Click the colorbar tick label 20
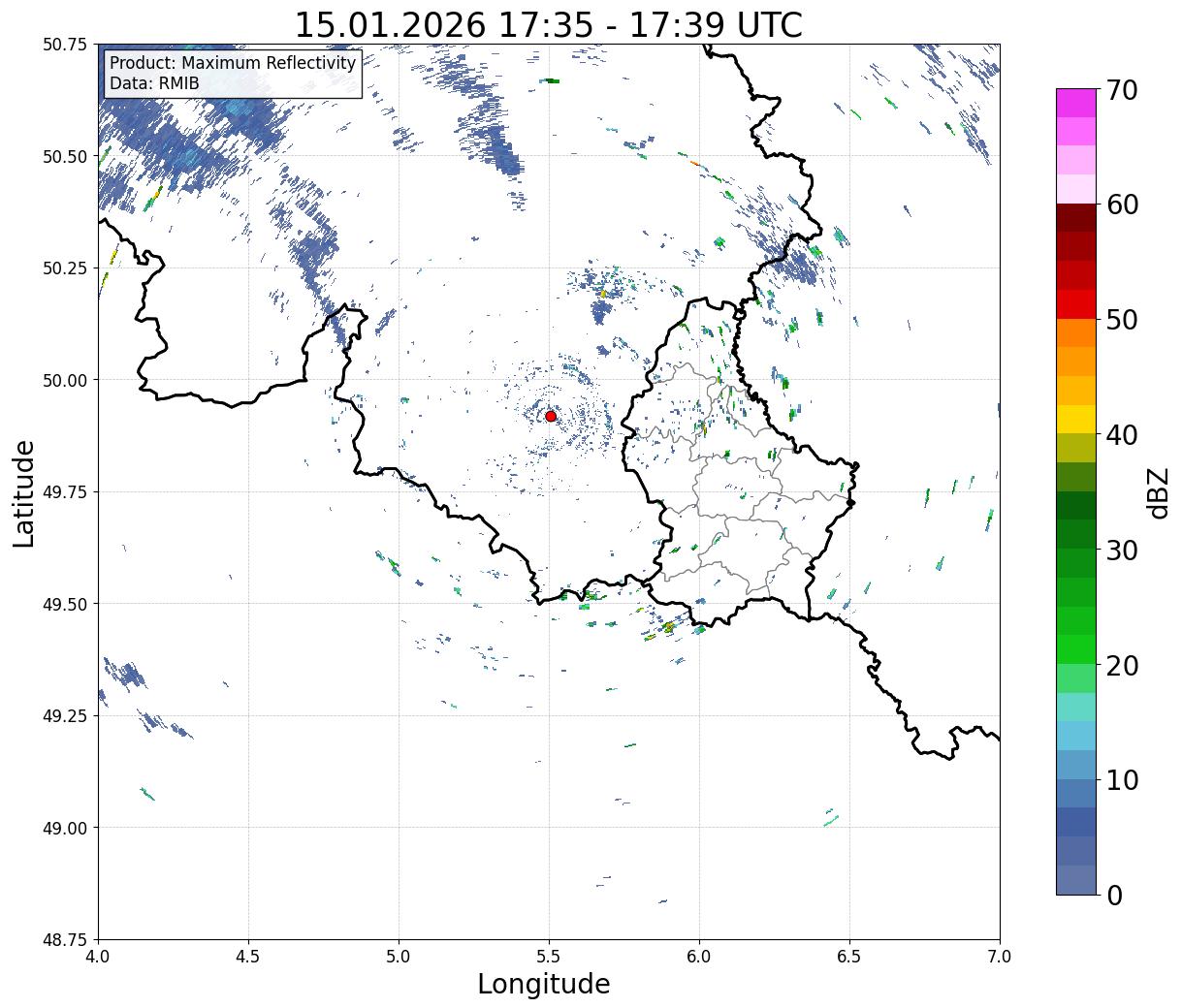This screenshot has height=1008, width=1182. pyautogui.click(x=1122, y=665)
